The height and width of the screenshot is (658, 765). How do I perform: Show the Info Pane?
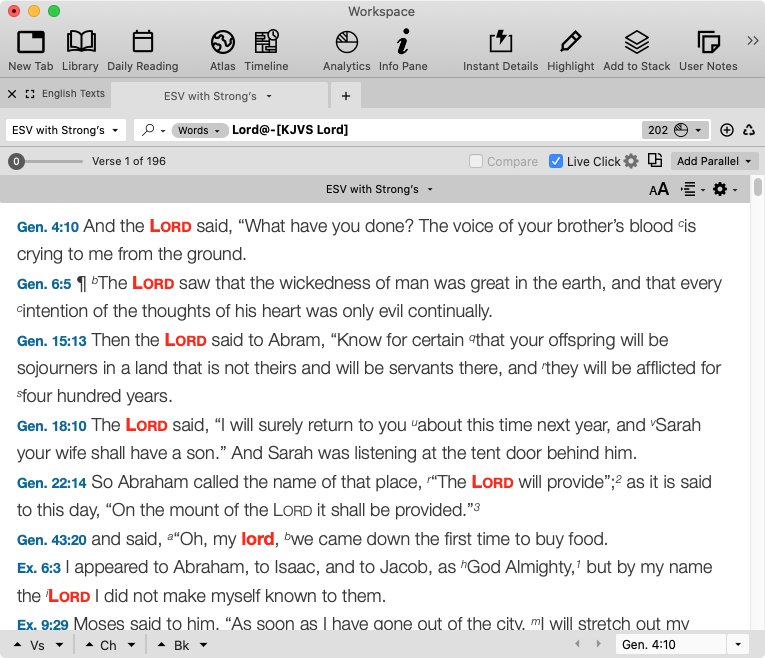click(x=402, y=42)
